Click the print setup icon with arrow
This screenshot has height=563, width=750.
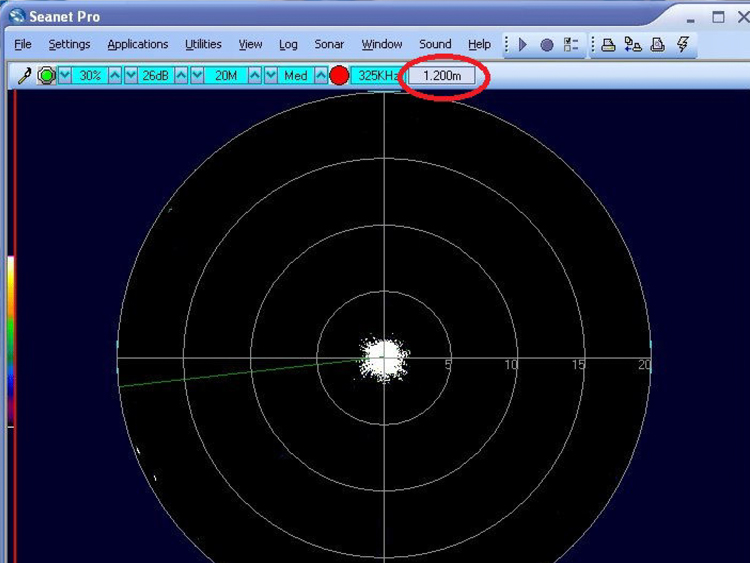click(633, 45)
